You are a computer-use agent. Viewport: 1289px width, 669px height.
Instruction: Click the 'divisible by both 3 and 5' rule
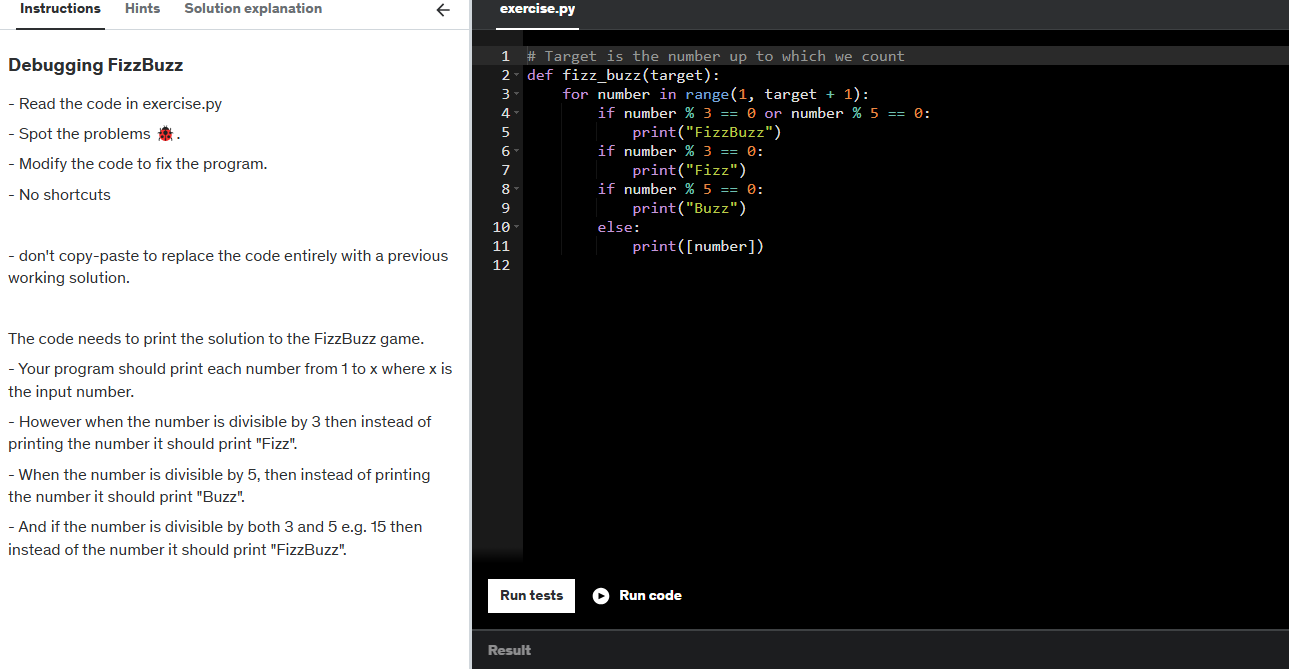coord(215,538)
